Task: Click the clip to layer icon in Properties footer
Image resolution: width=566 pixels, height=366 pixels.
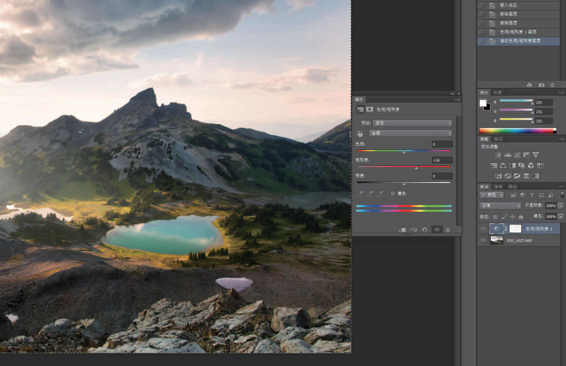Action: 403,230
